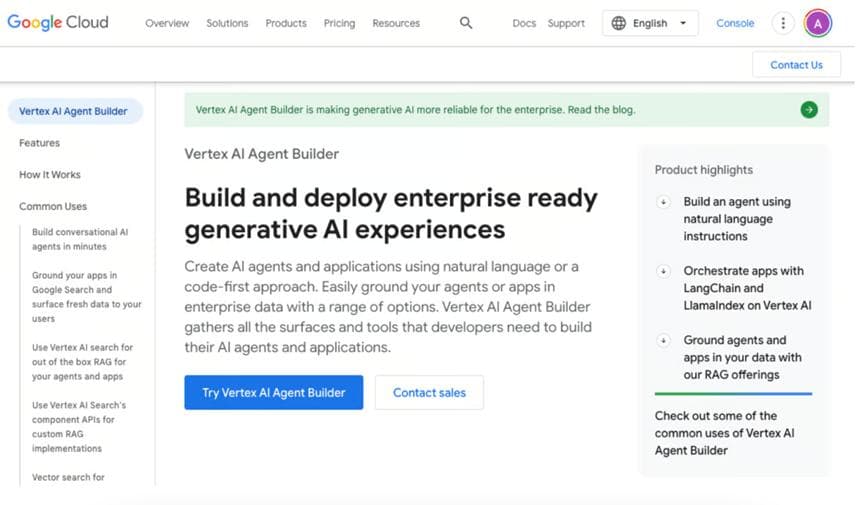Open the English language dropdown
865x505 pixels.
point(650,23)
